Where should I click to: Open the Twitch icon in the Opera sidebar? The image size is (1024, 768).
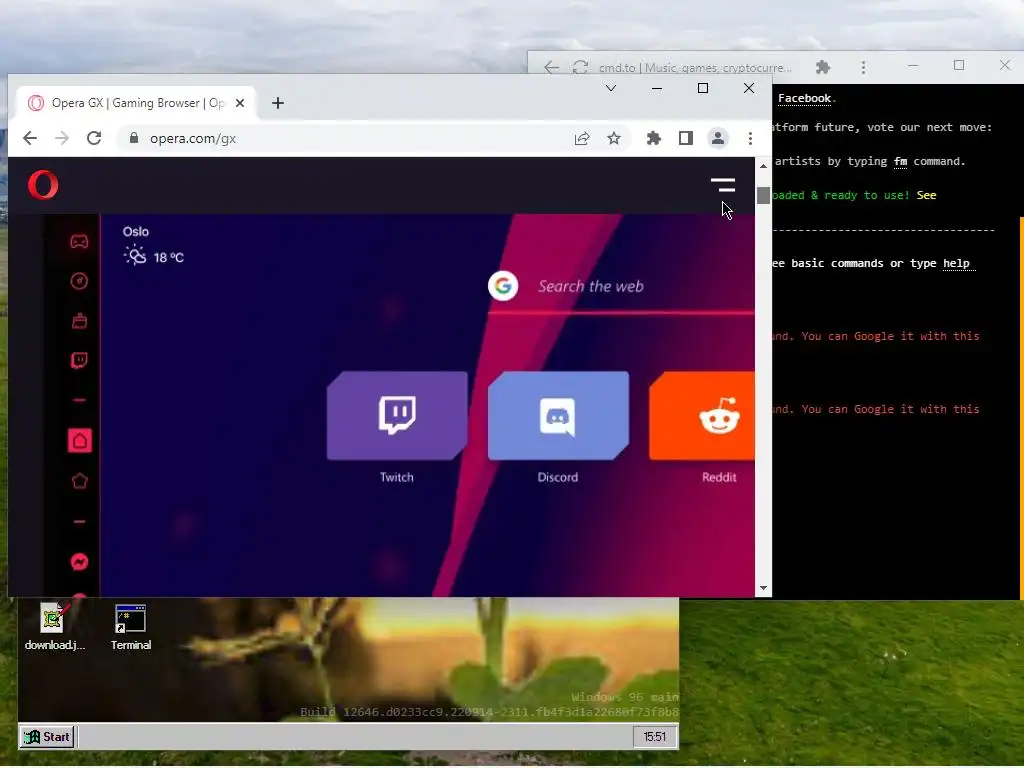coord(79,360)
